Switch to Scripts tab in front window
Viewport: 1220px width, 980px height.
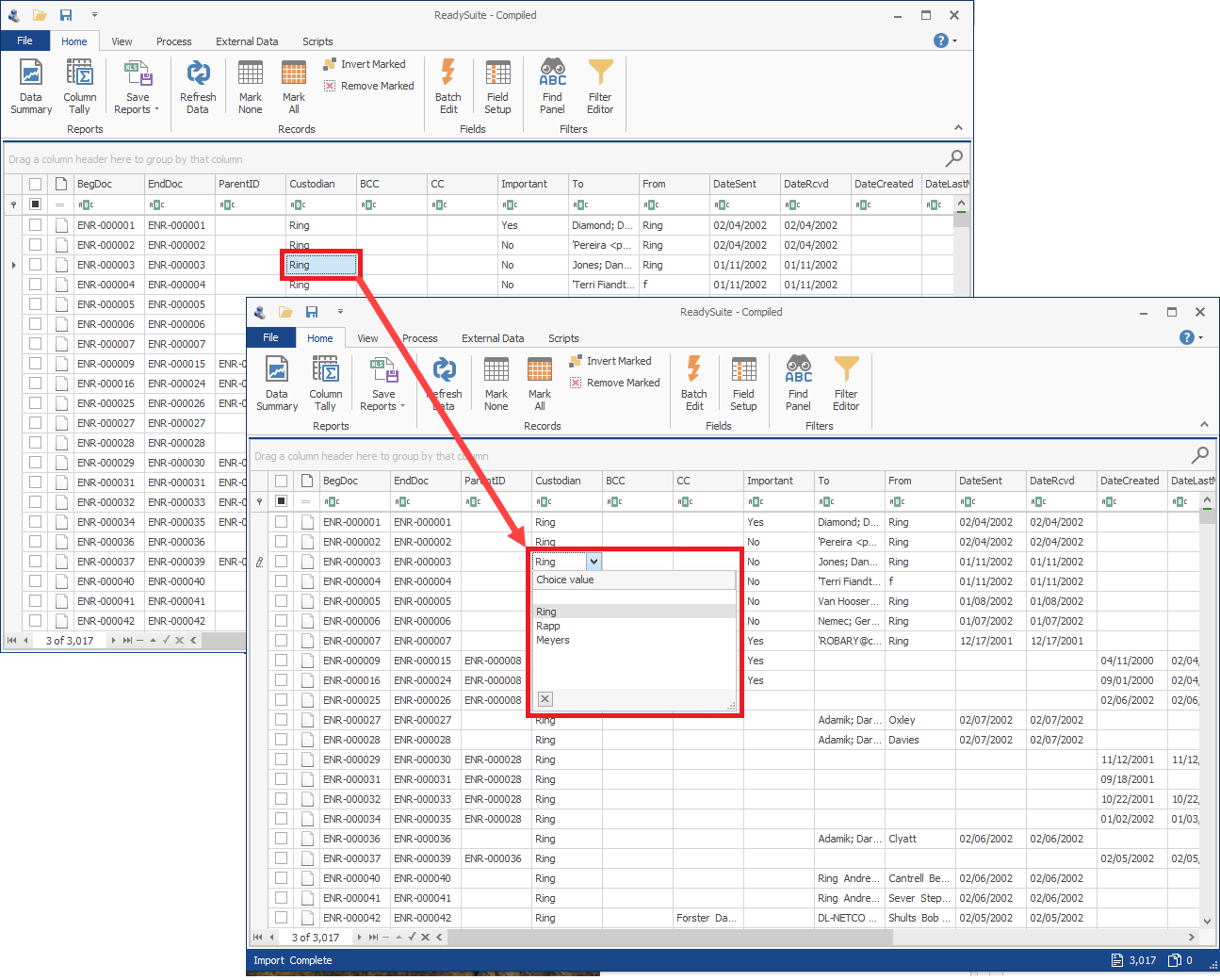tap(563, 338)
